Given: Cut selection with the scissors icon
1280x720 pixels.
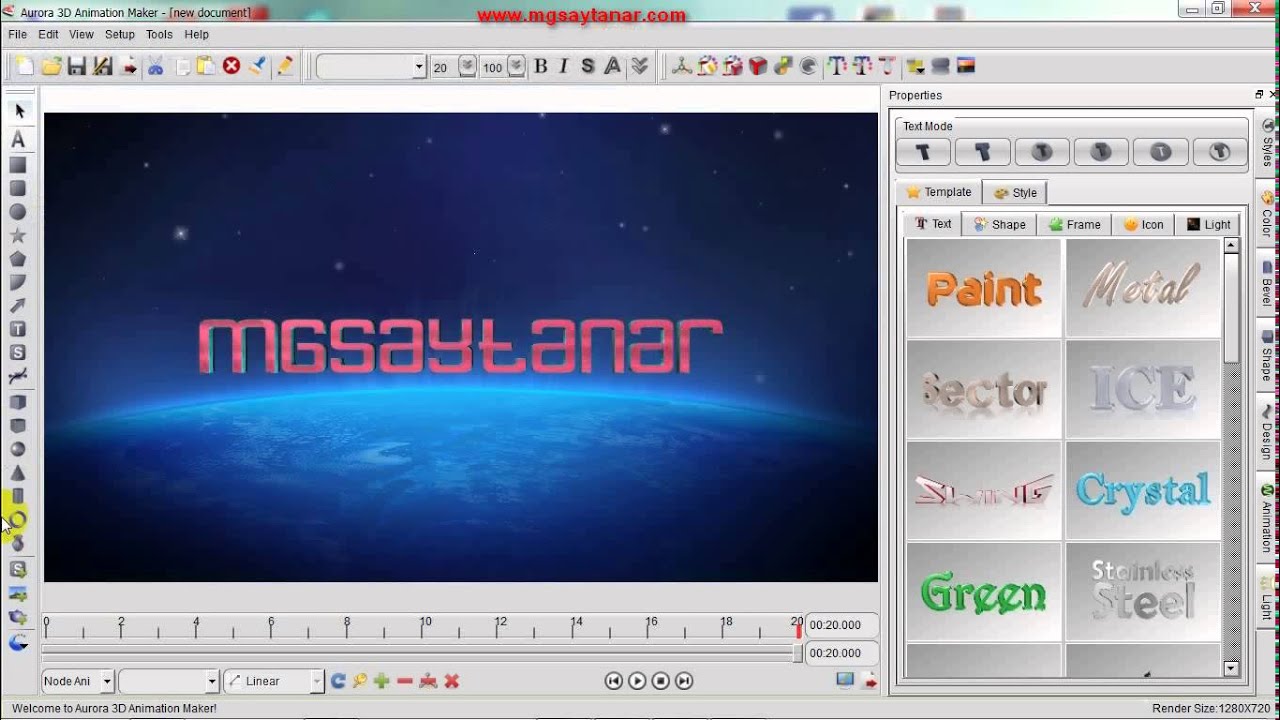Looking at the screenshot, I should (155, 66).
